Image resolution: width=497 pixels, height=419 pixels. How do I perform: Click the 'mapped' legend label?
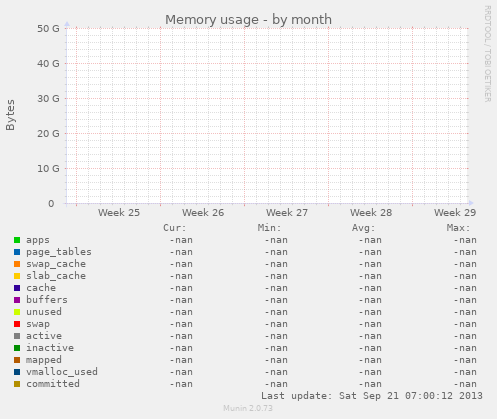pyautogui.click(x=44, y=360)
